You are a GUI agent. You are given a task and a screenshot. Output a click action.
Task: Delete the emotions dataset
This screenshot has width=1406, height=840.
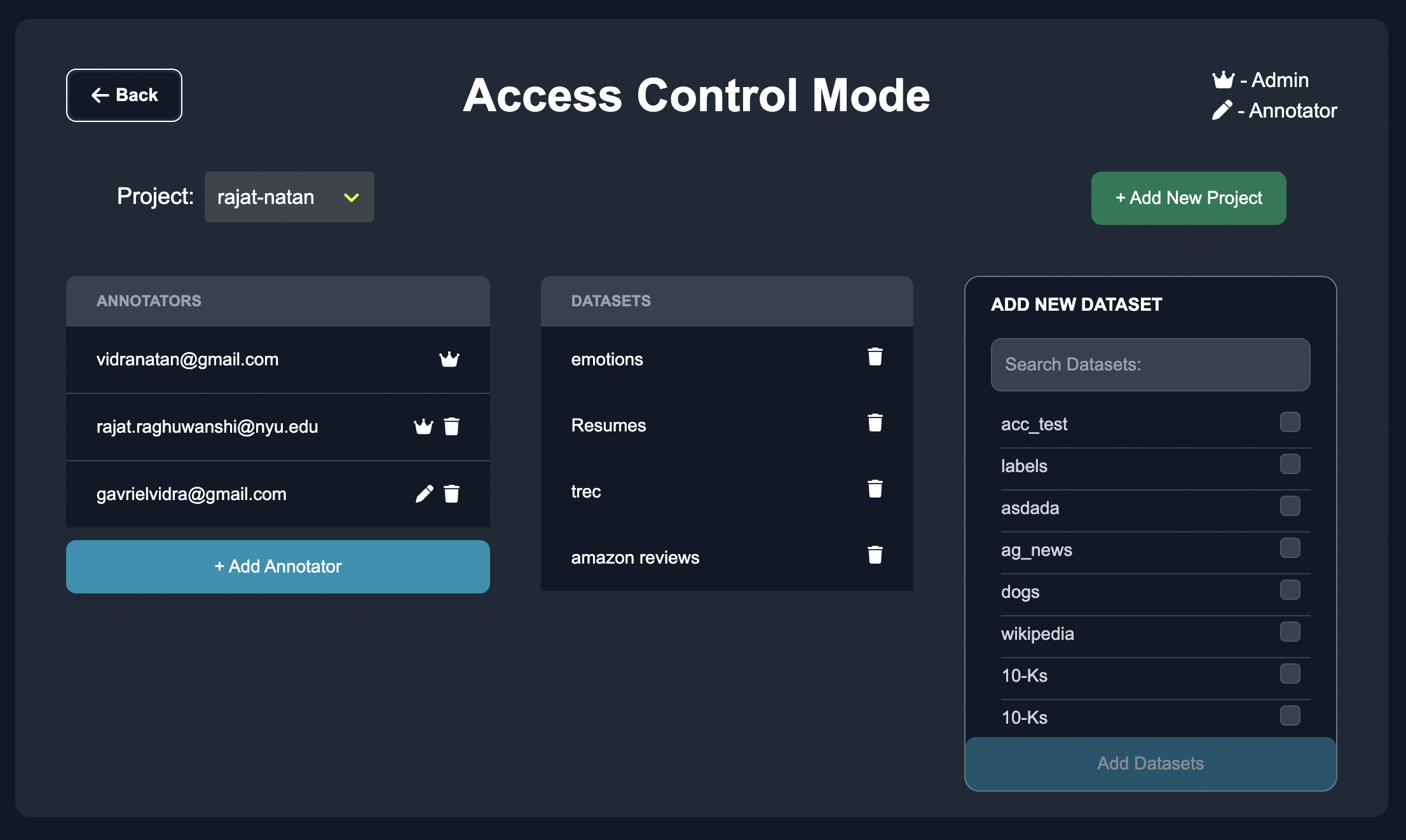875,357
